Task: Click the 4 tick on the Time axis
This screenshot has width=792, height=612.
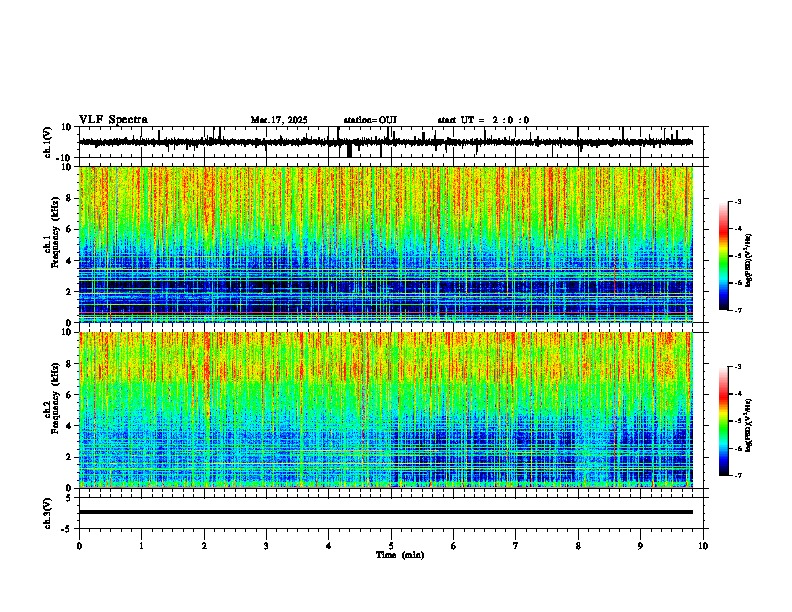Action: point(329,546)
